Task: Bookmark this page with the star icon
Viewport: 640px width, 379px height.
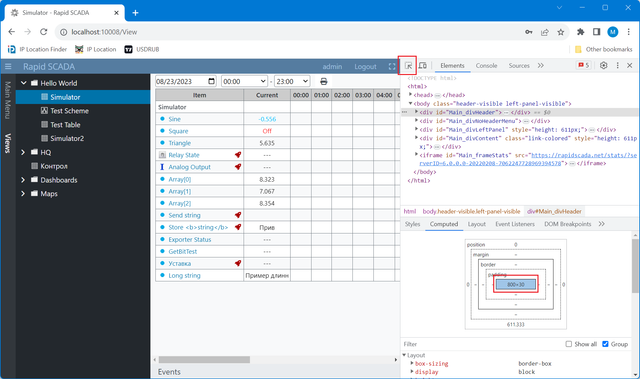Action: tap(561, 32)
